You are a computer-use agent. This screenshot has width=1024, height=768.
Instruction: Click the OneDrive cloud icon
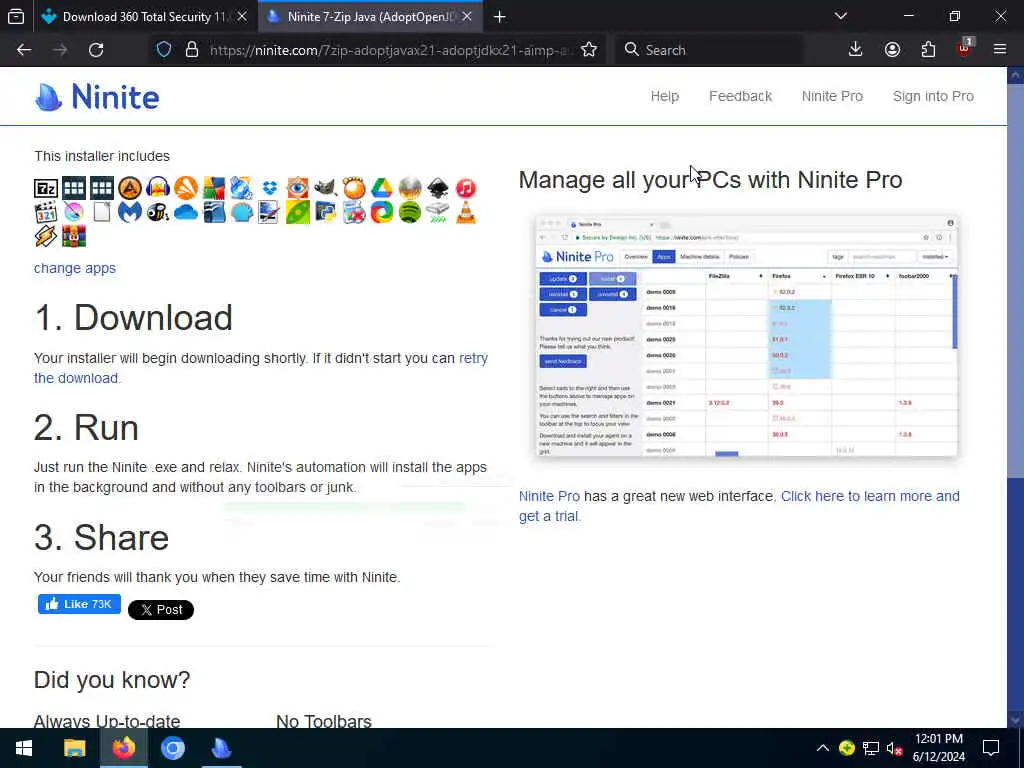[x=186, y=212]
